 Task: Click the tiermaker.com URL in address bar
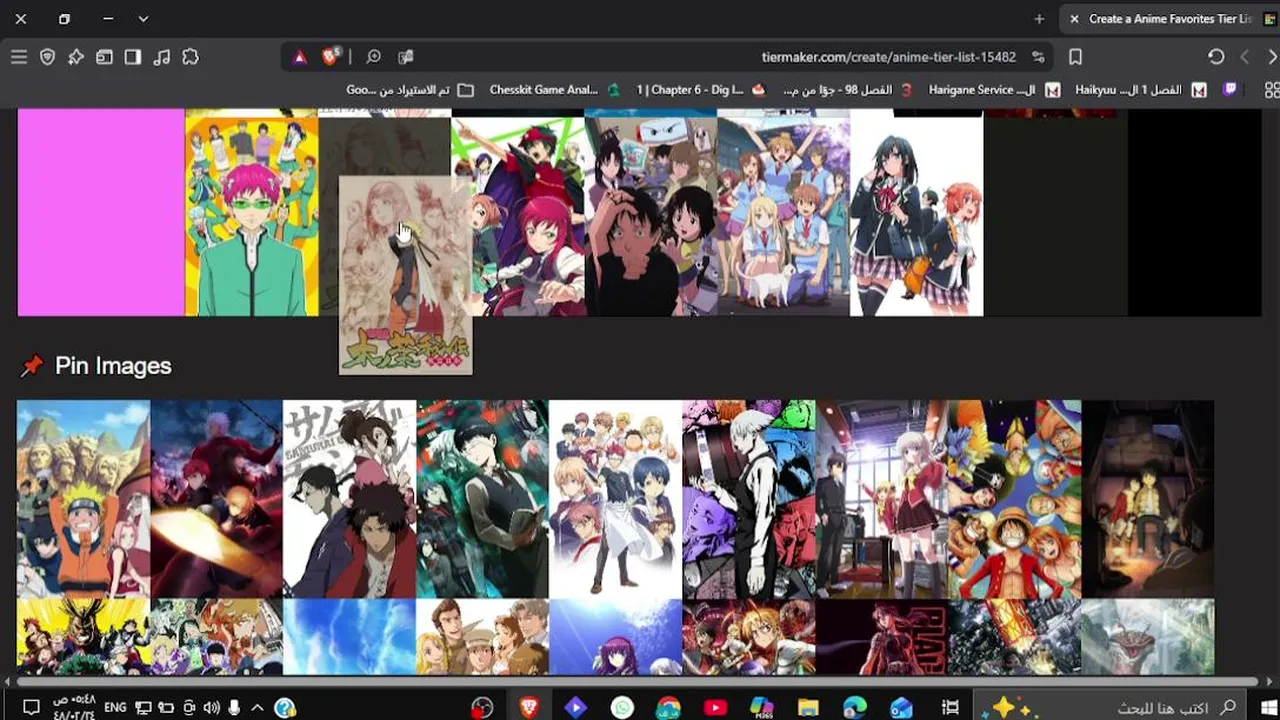888,57
